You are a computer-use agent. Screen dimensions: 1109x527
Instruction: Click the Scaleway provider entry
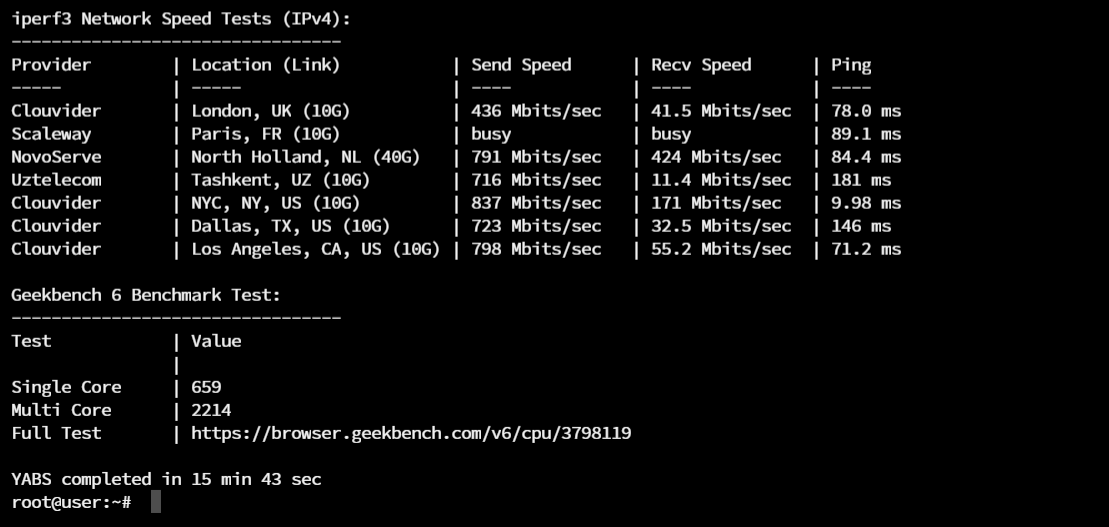[51, 134]
